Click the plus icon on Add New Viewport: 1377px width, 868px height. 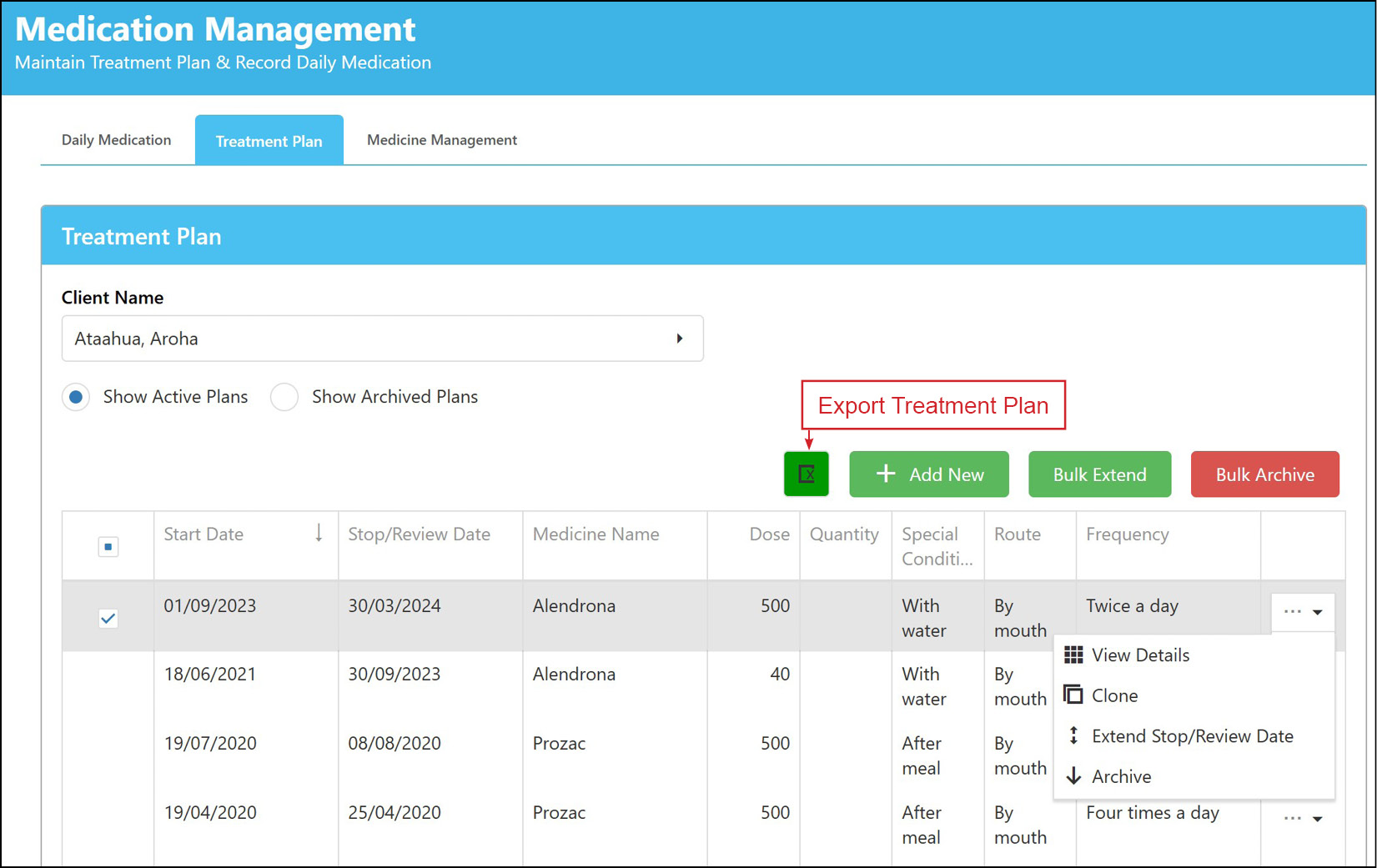[x=886, y=474]
